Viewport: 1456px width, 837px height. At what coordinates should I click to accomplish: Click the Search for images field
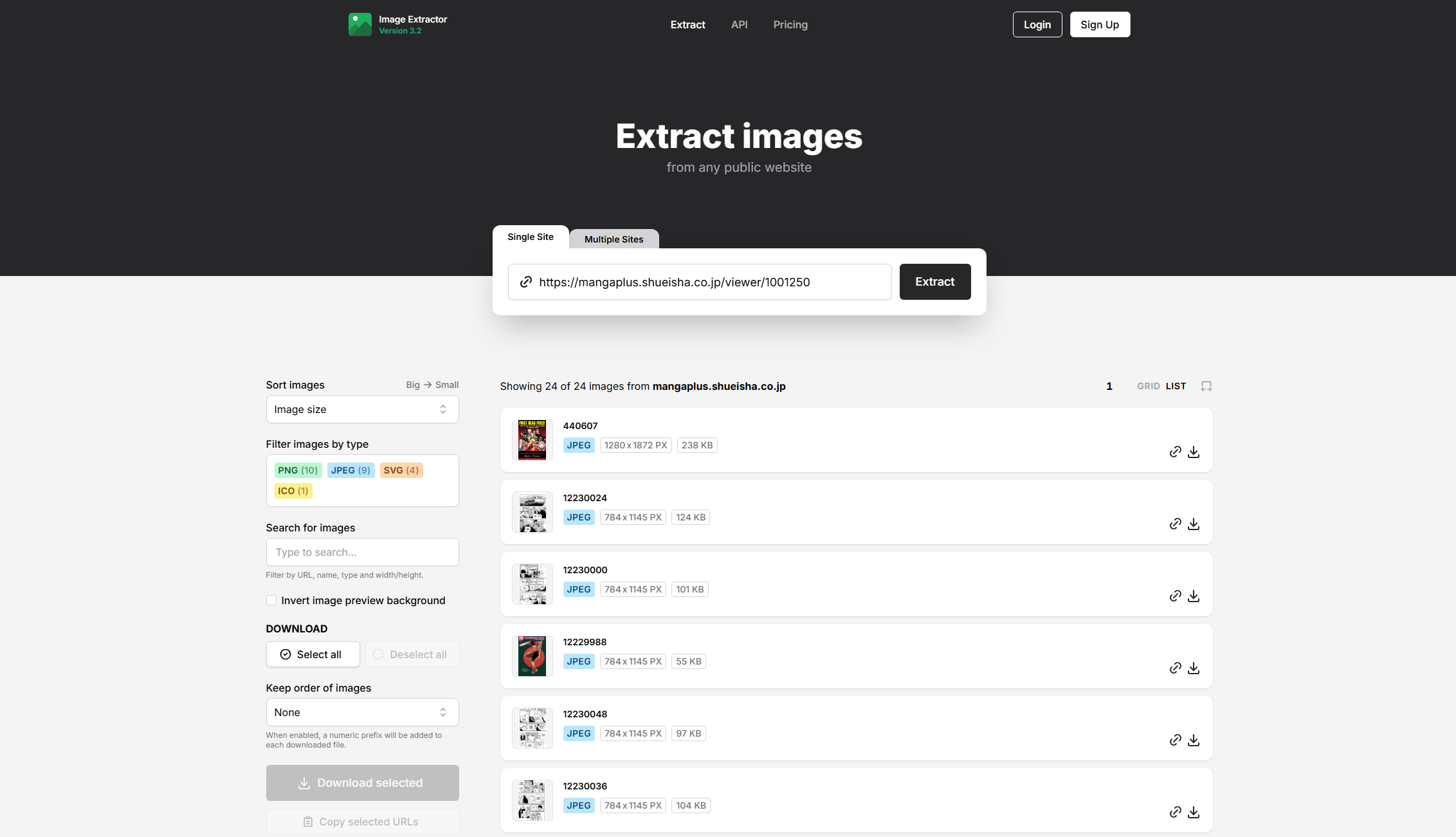pyautogui.click(x=362, y=552)
